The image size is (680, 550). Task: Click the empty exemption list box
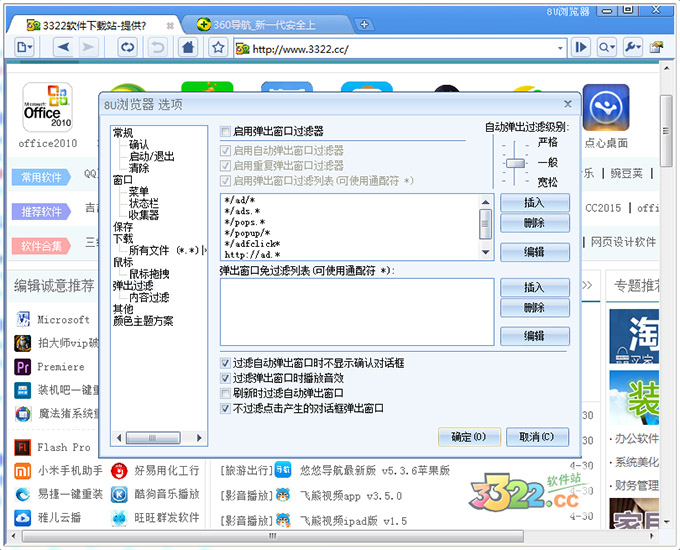(x=357, y=312)
